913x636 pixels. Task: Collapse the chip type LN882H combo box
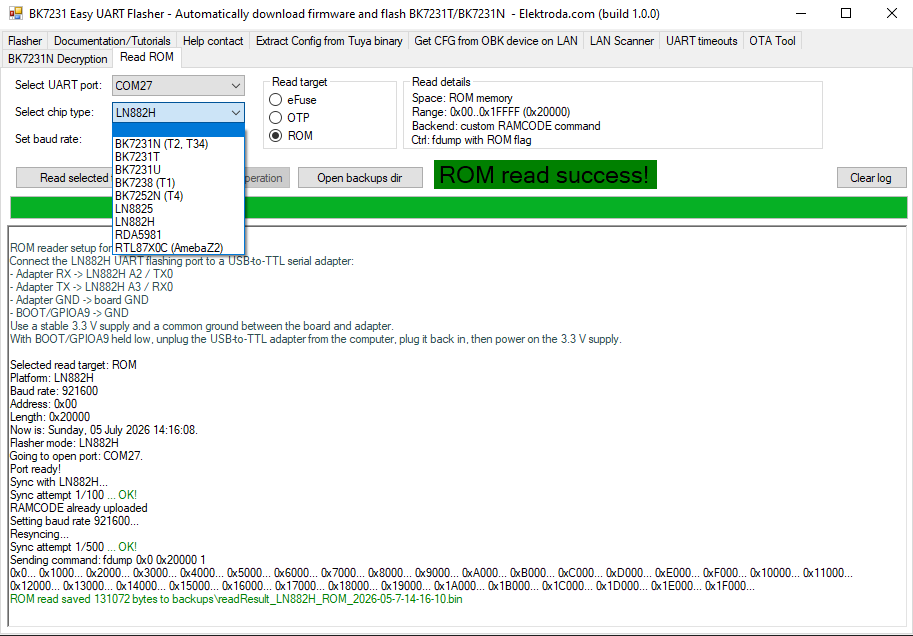tap(178, 112)
